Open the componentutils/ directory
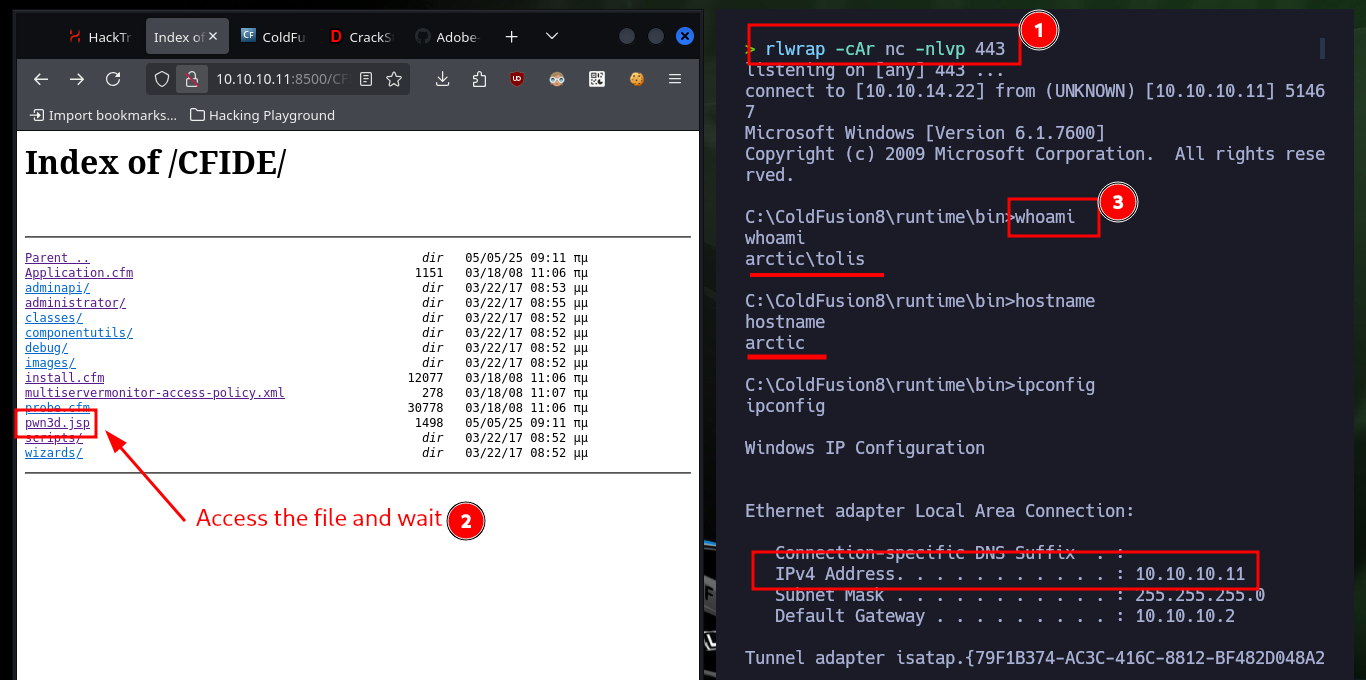The image size is (1366, 680). click(79, 333)
